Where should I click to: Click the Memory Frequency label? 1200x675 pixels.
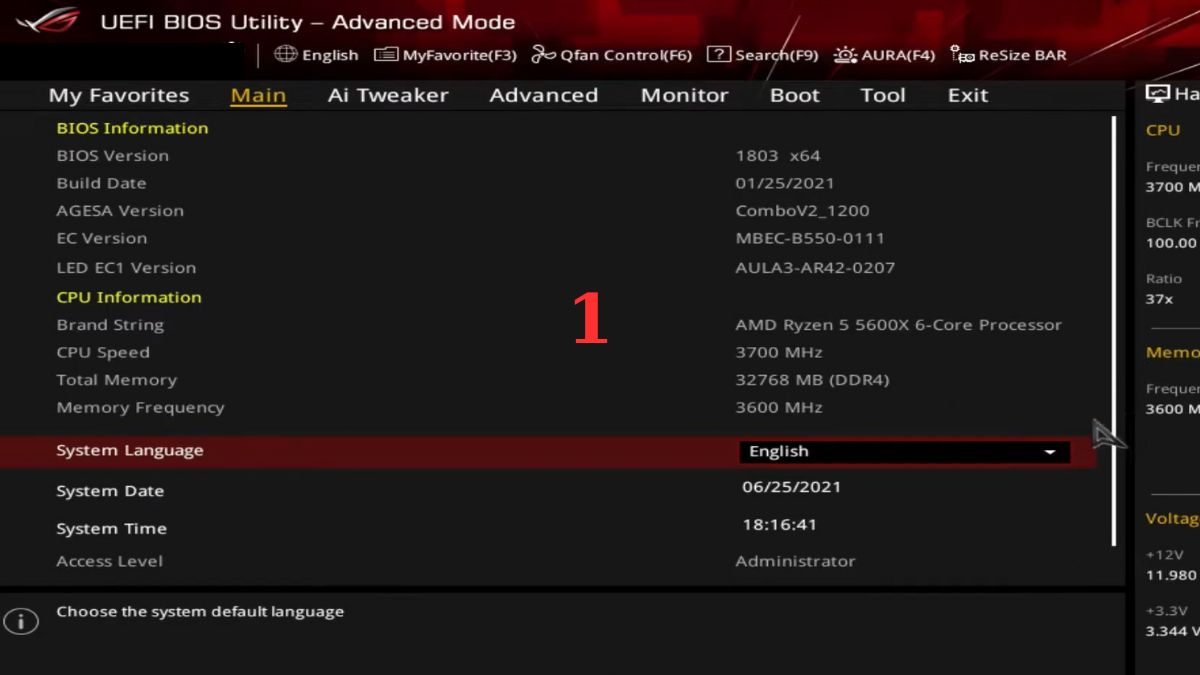coord(140,408)
